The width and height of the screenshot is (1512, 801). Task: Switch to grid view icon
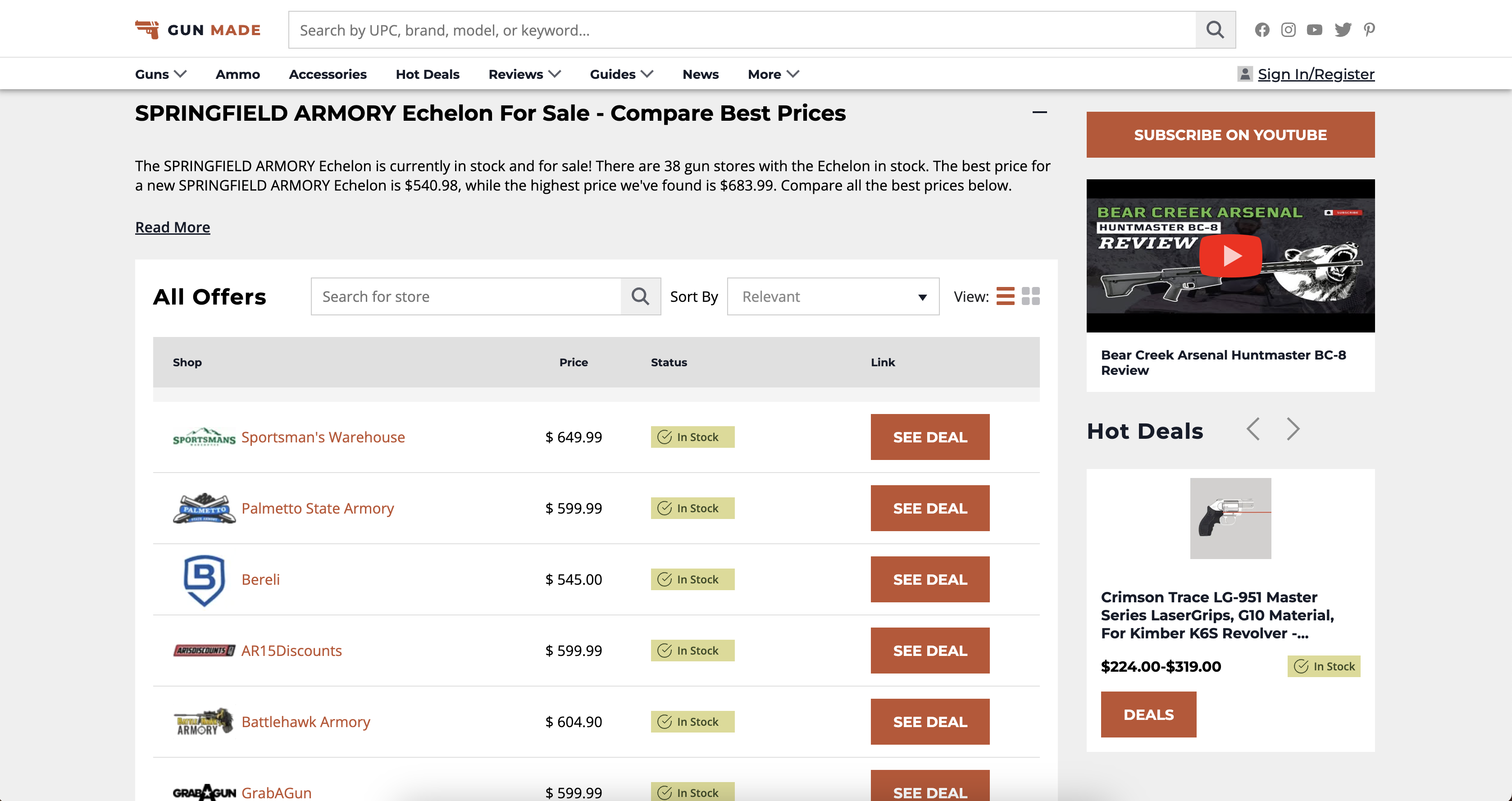click(1031, 296)
